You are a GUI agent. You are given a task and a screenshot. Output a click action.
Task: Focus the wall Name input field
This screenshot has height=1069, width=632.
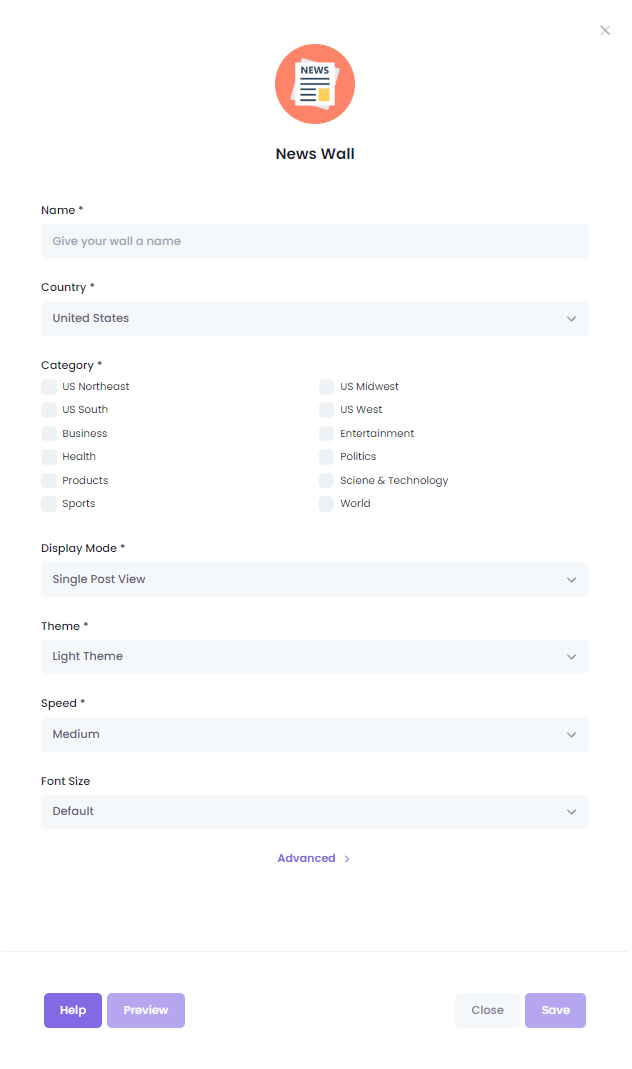click(315, 241)
